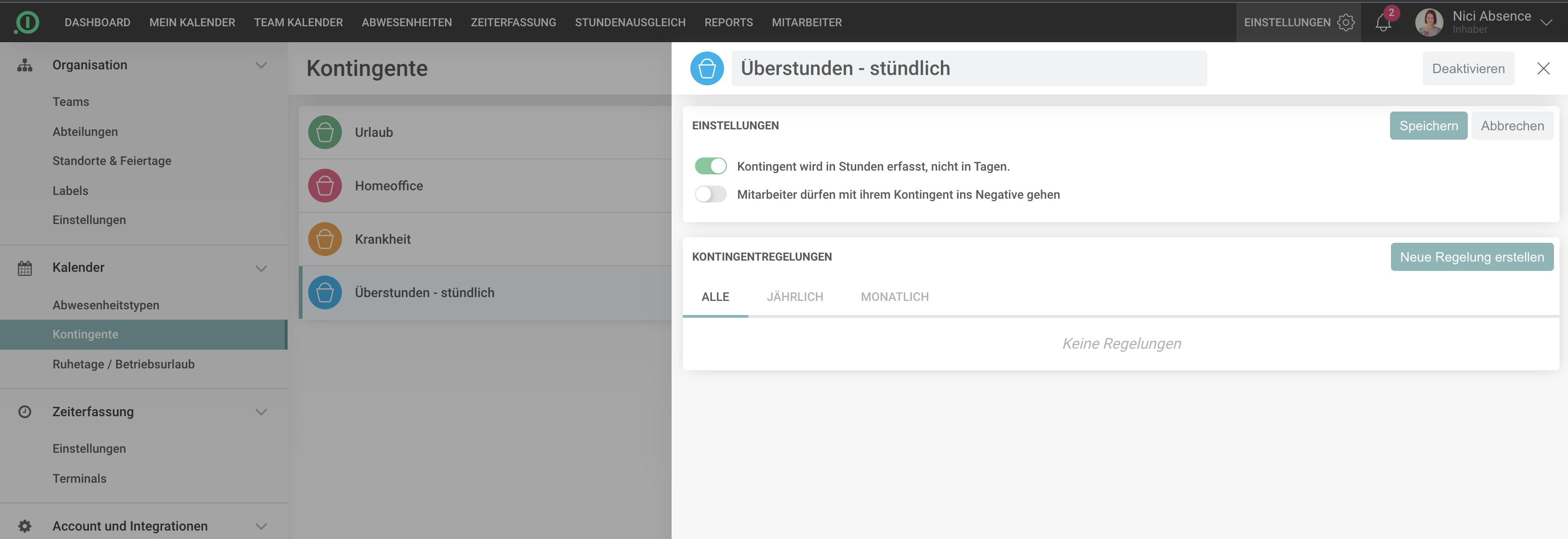Image resolution: width=1568 pixels, height=539 pixels.
Task: Go to Mitarbeiter page
Action: [806, 22]
